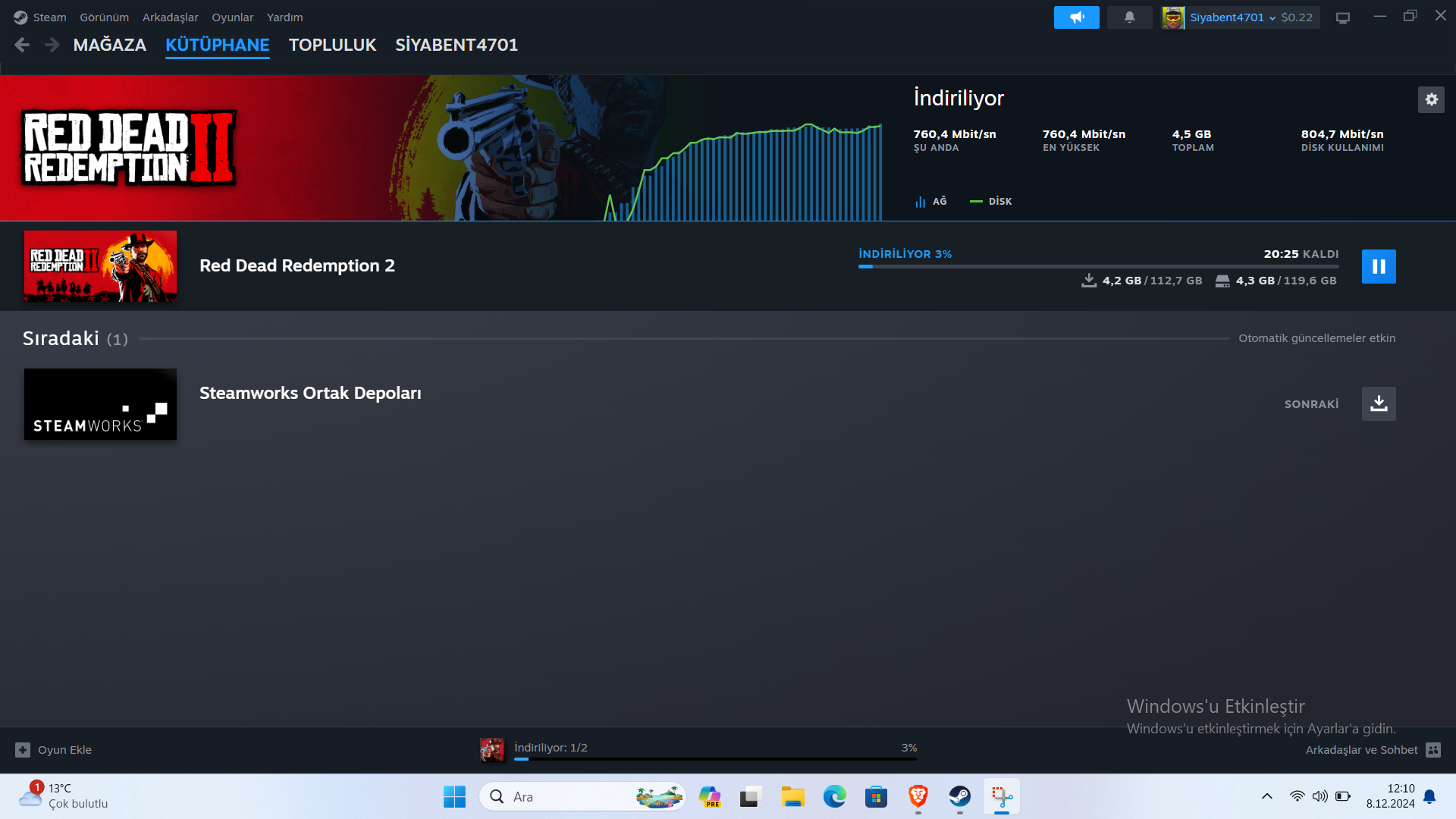Start Steamworks Ortak Depoları download now
1456x819 pixels.
click(1378, 403)
